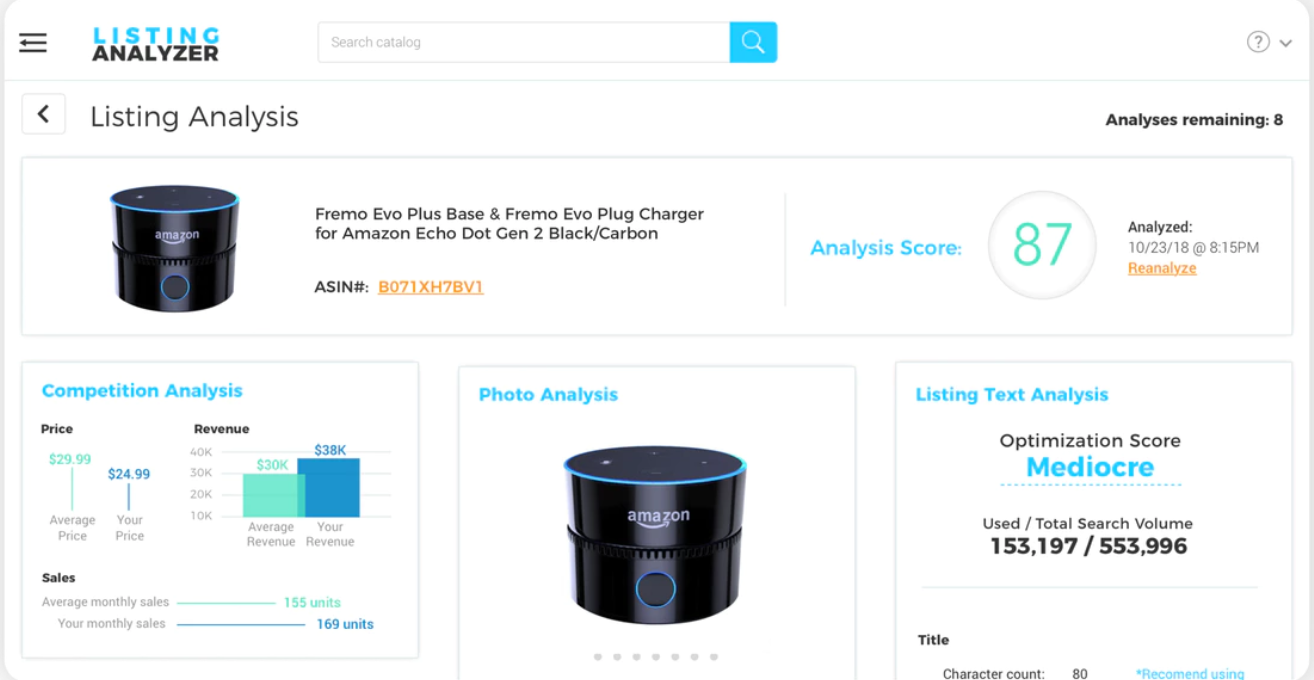The image size is (1314, 680).
Task: Select the Echo Dot product thumbnail
Action: (x=174, y=247)
